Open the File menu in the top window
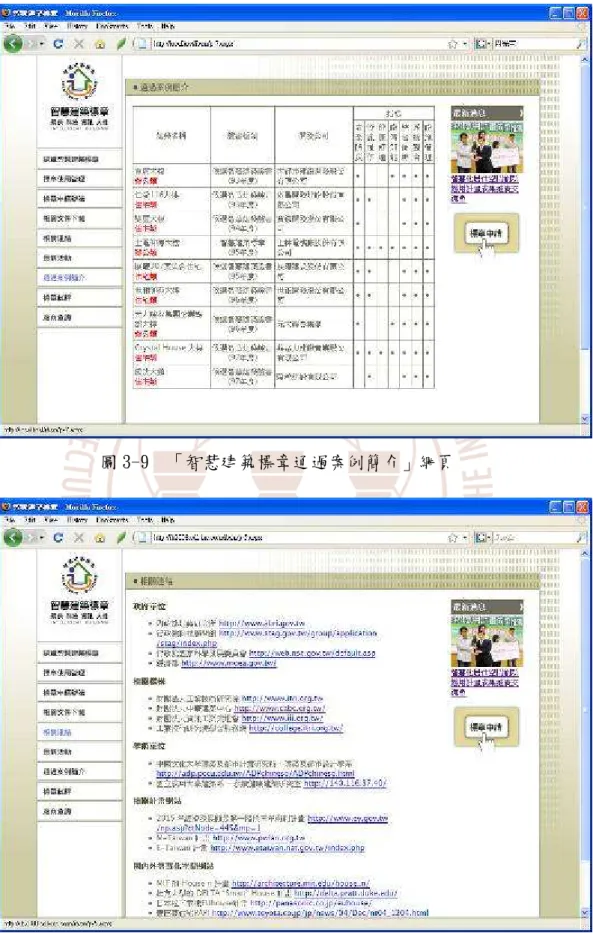This screenshot has height=933, width=593. click(10, 26)
